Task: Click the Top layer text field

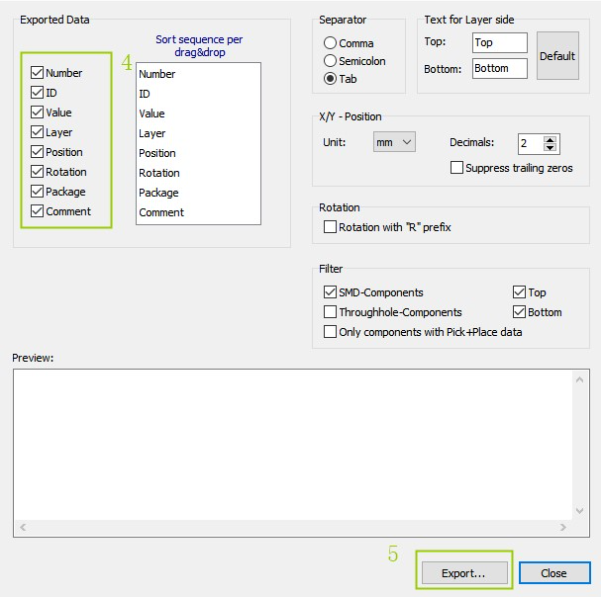Action: [x=498, y=43]
